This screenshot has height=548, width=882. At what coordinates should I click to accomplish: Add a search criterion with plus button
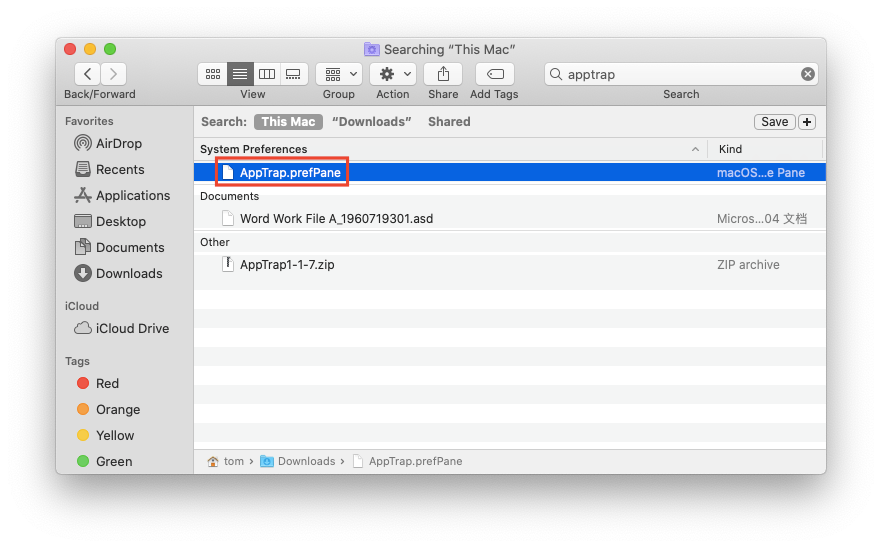(807, 122)
